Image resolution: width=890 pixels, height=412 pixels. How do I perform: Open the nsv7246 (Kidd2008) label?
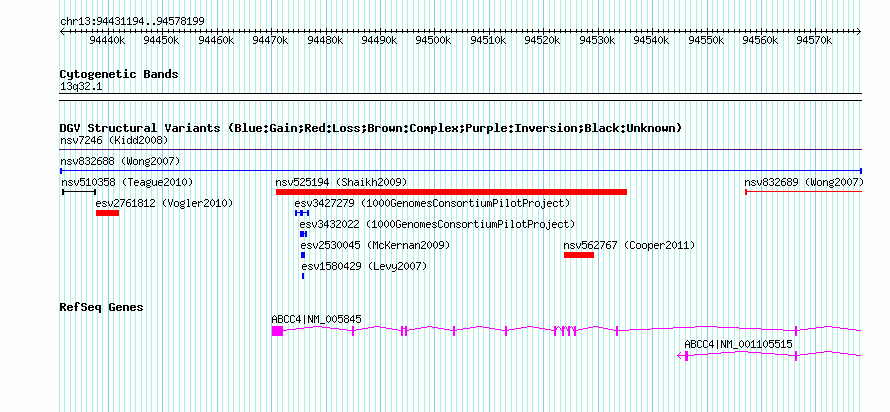coord(114,140)
